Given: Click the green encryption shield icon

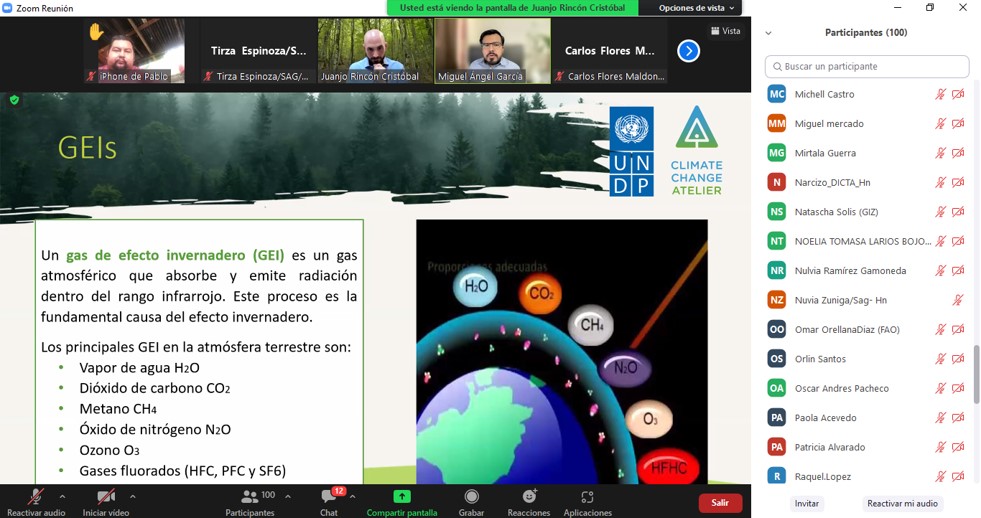Looking at the screenshot, I should [14, 100].
